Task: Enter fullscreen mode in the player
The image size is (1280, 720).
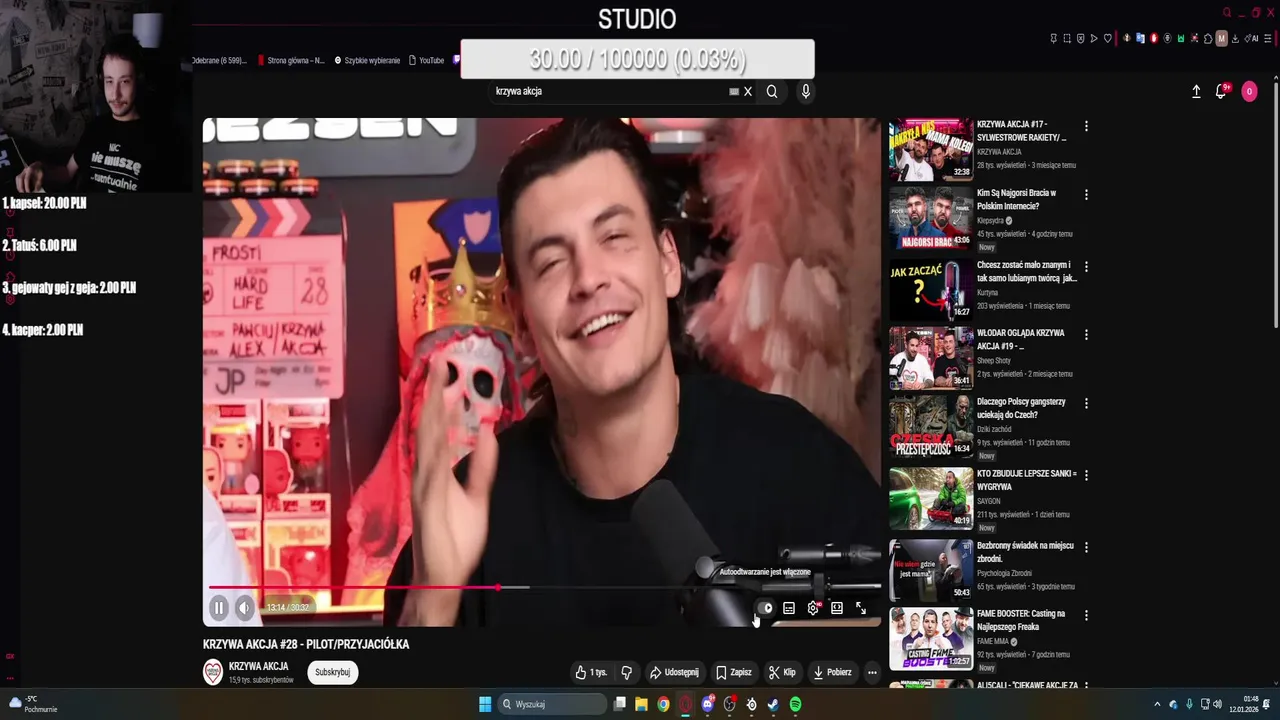Action: tap(861, 608)
